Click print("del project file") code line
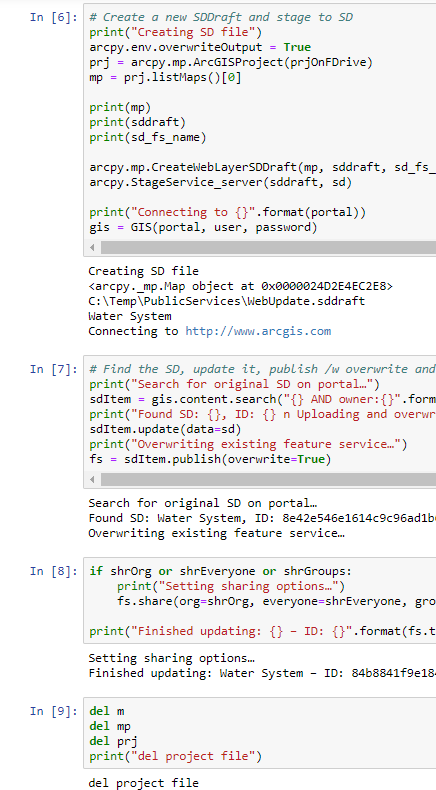The height and width of the screenshot is (790, 436). click(x=176, y=756)
